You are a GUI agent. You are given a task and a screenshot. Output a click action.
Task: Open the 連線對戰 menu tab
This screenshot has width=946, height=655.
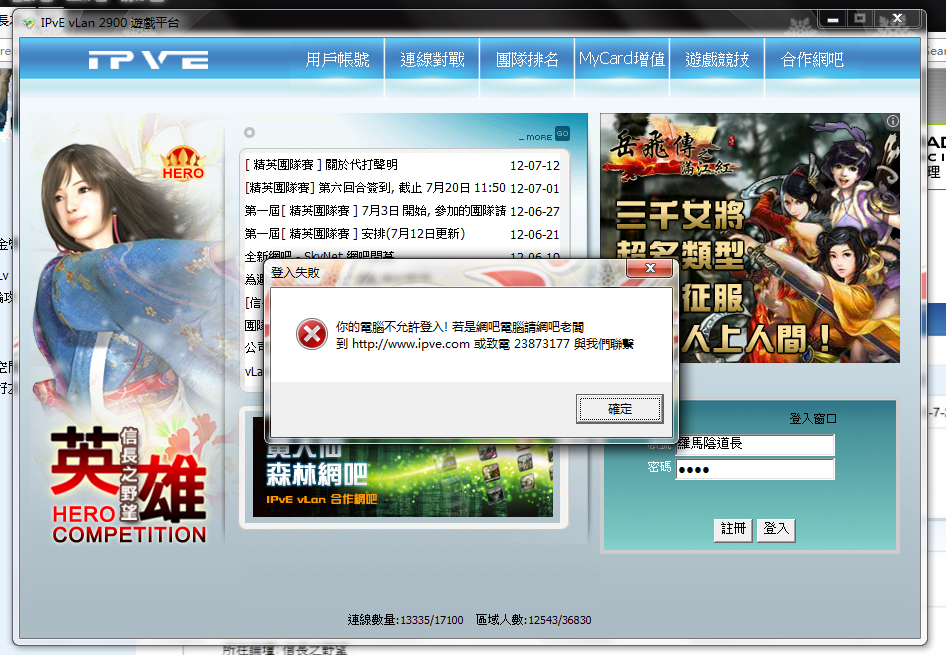432,60
